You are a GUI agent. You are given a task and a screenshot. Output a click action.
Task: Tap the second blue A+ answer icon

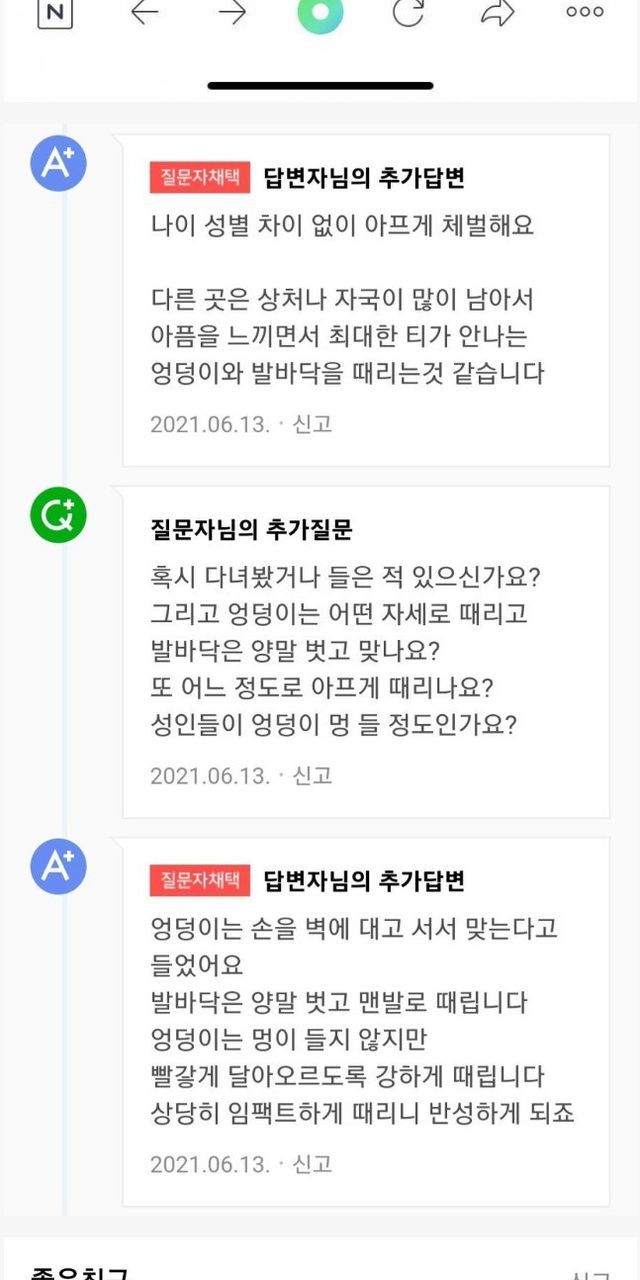click(58, 866)
